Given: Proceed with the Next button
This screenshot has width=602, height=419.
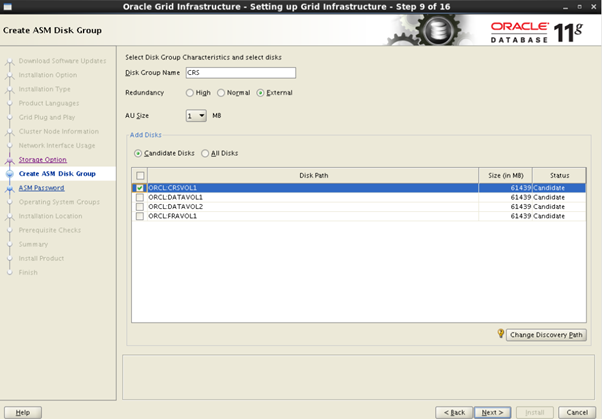Looking at the screenshot, I should 493,412.
